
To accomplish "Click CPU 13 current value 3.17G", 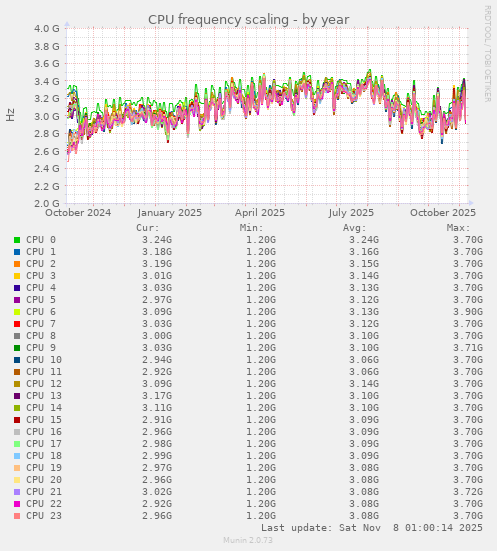I will 157,396.
